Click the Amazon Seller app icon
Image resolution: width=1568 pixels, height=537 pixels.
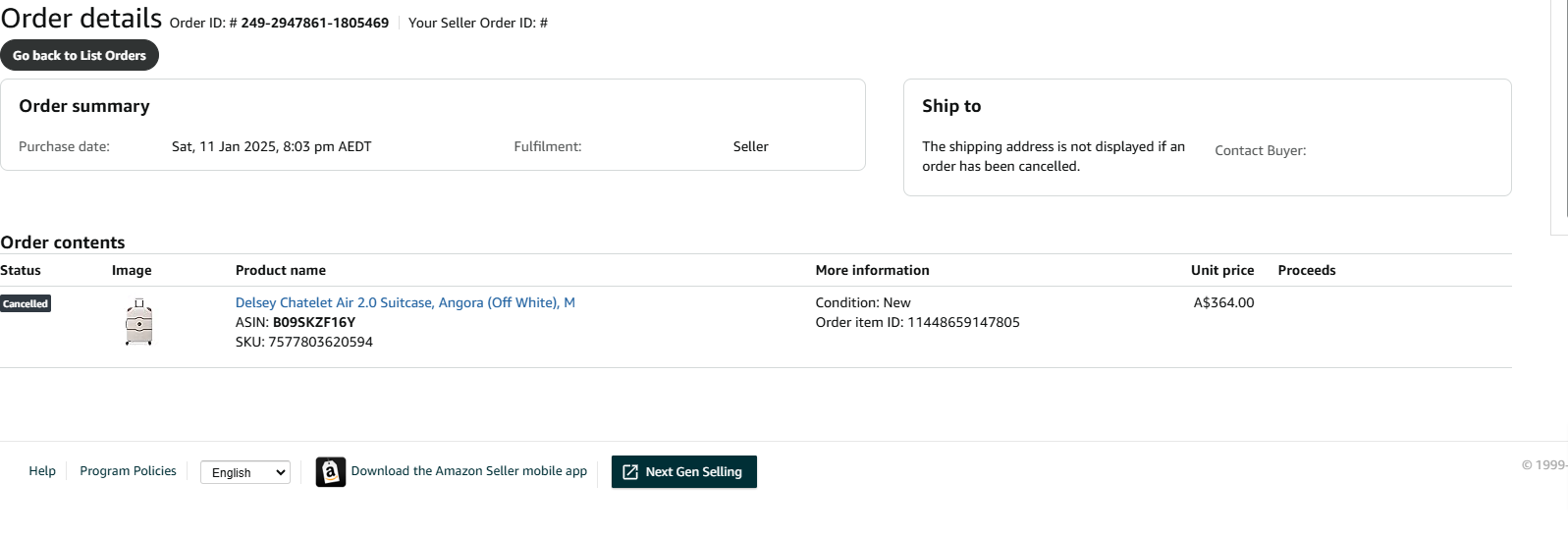tap(331, 472)
